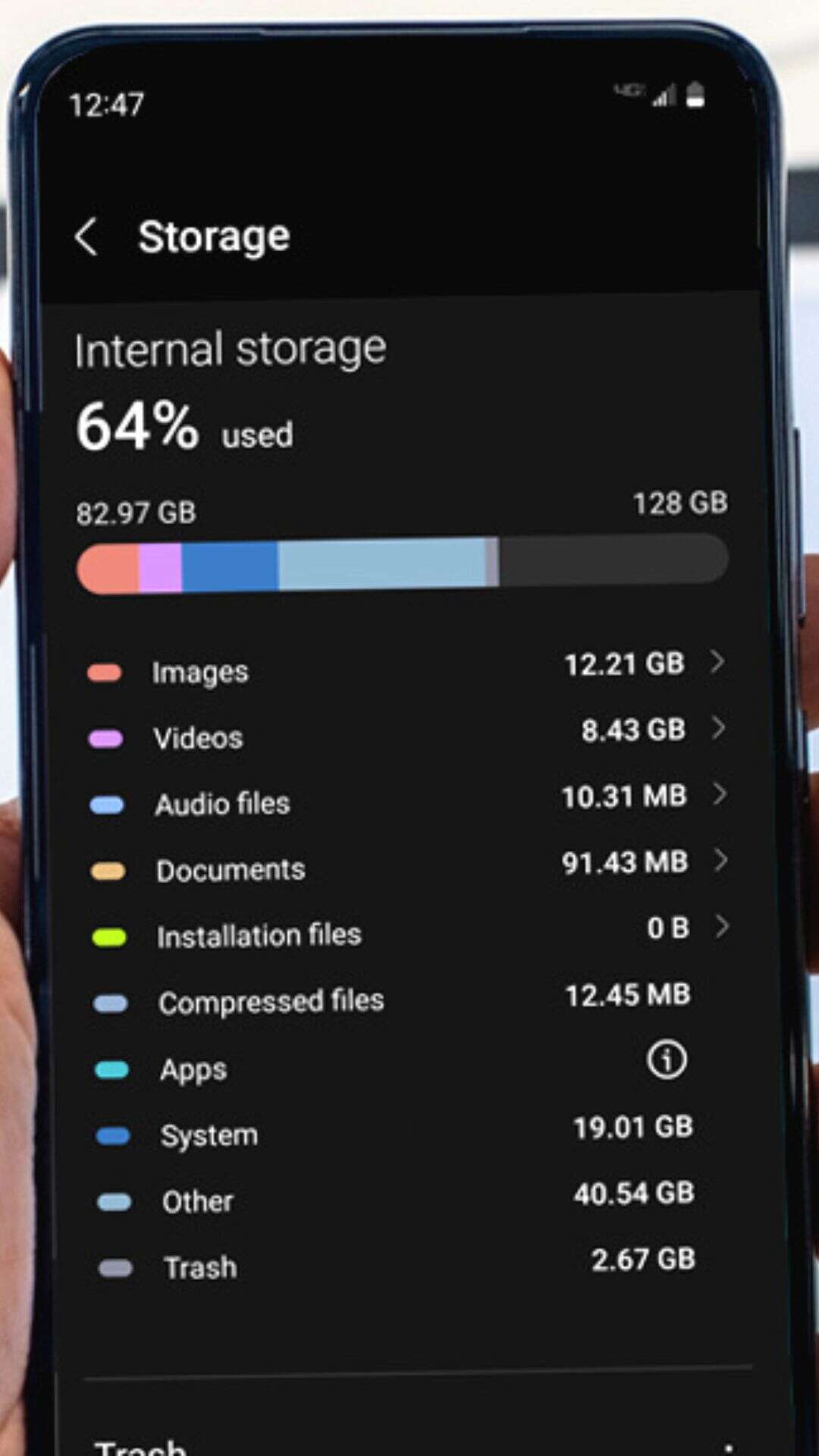Select the Images color pill icon
The width and height of the screenshot is (819, 1456).
pos(105,673)
